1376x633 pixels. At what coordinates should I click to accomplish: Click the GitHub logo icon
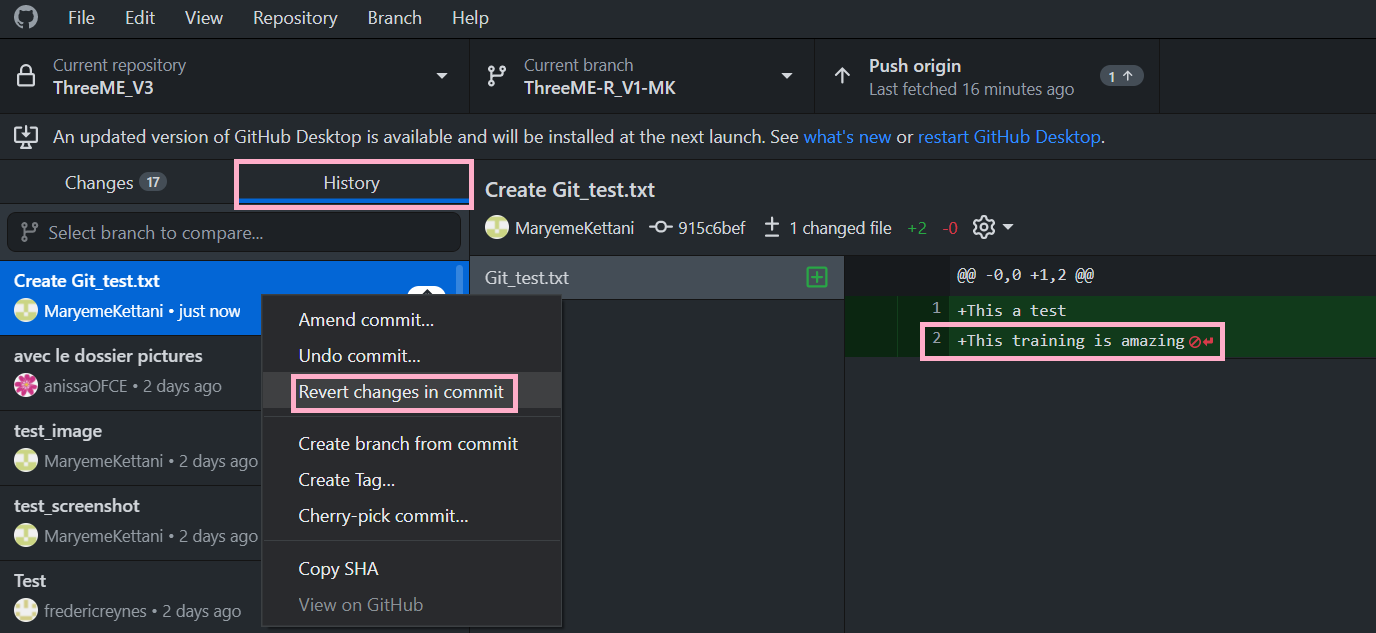(26, 17)
